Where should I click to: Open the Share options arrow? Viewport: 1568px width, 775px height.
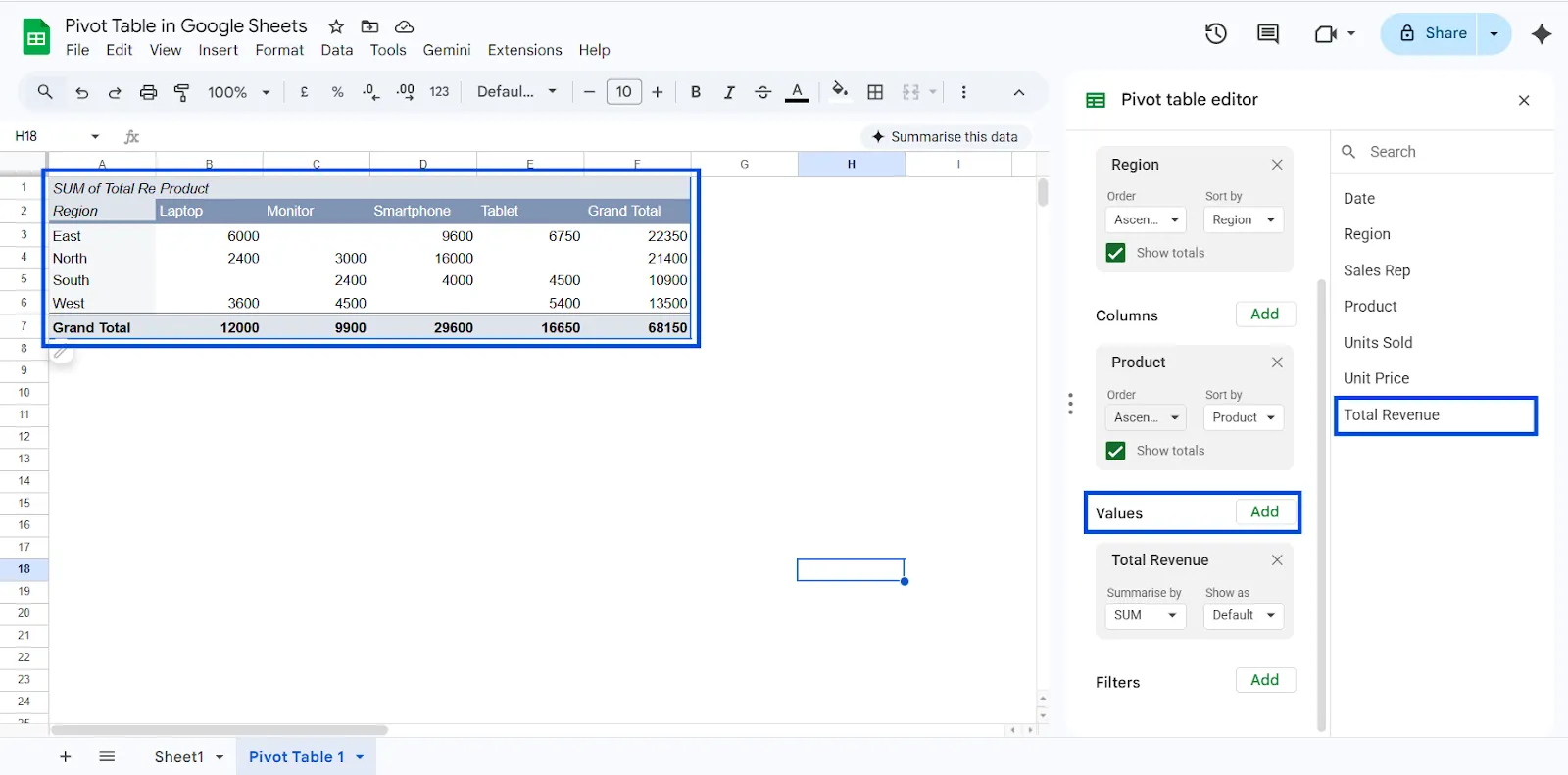pyautogui.click(x=1494, y=33)
